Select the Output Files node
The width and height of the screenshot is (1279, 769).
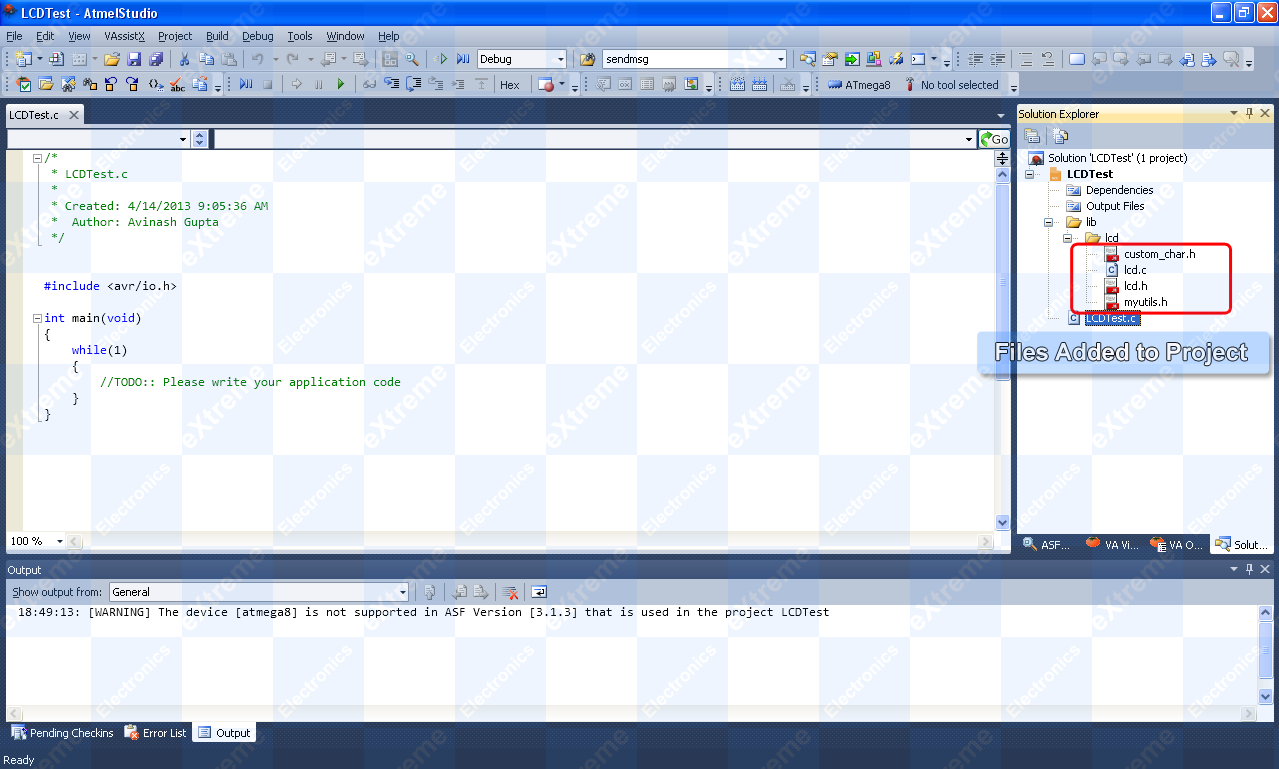pos(1115,206)
